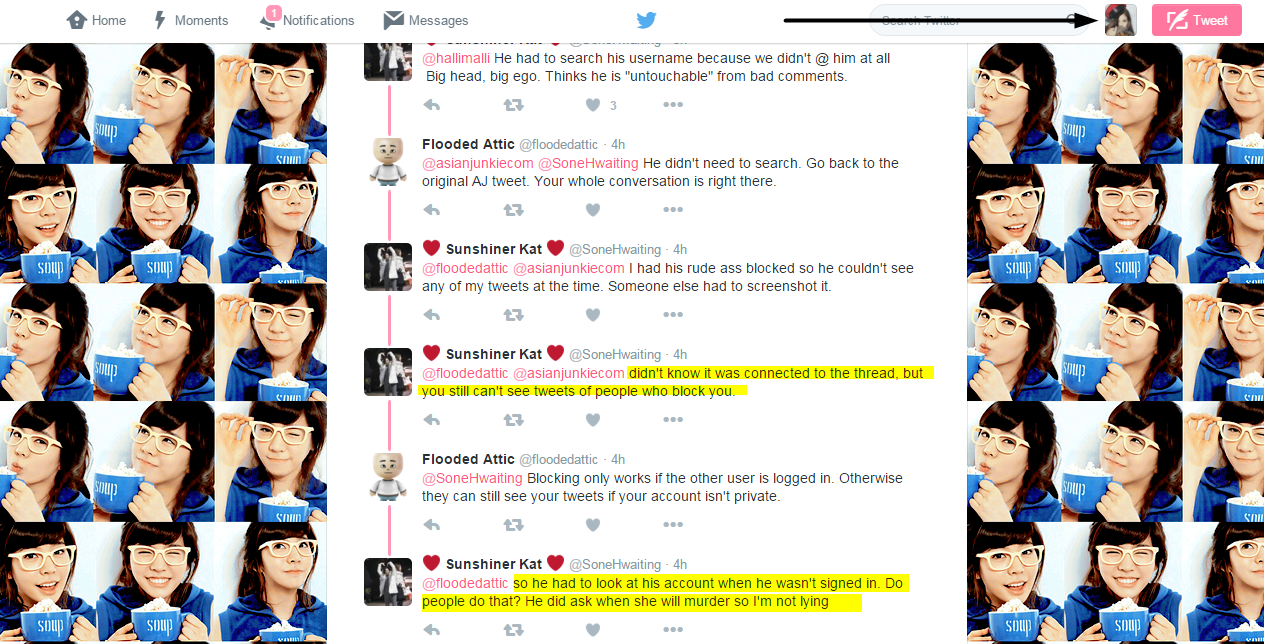Like the last Sunshiner Kat tweet

593,630
